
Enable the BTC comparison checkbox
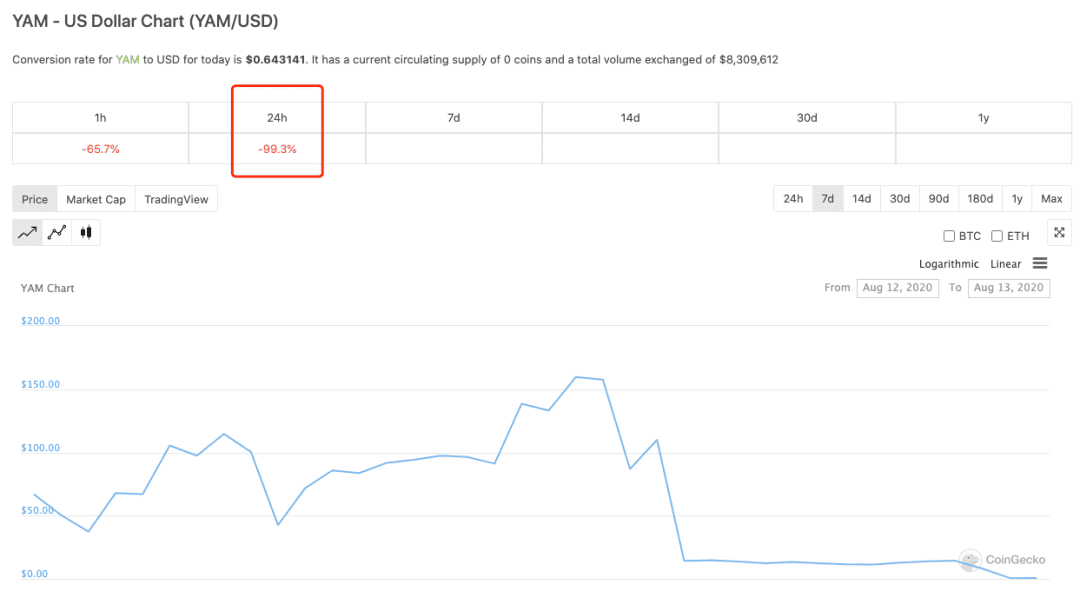click(x=949, y=236)
